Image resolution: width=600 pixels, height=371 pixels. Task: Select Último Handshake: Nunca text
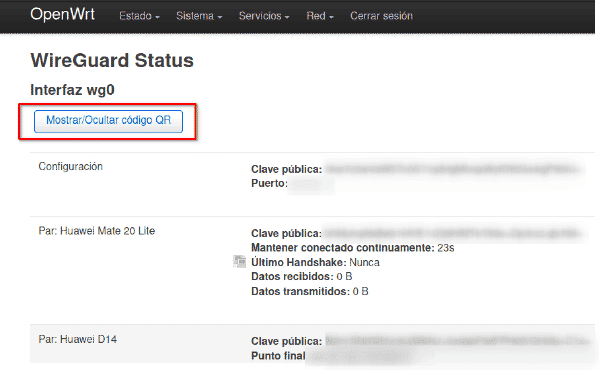315,262
